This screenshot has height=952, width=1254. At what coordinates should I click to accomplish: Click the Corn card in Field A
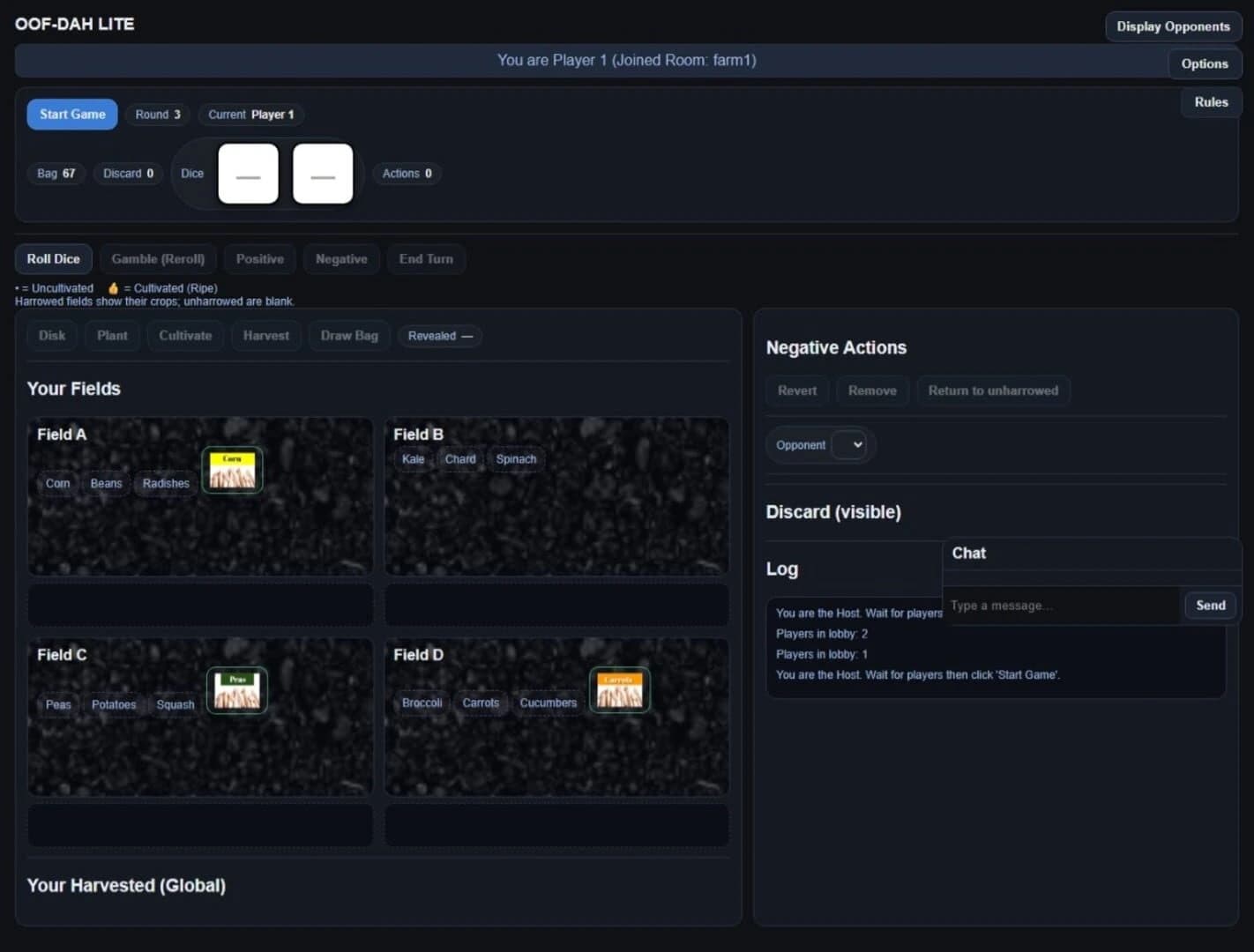point(232,470)
